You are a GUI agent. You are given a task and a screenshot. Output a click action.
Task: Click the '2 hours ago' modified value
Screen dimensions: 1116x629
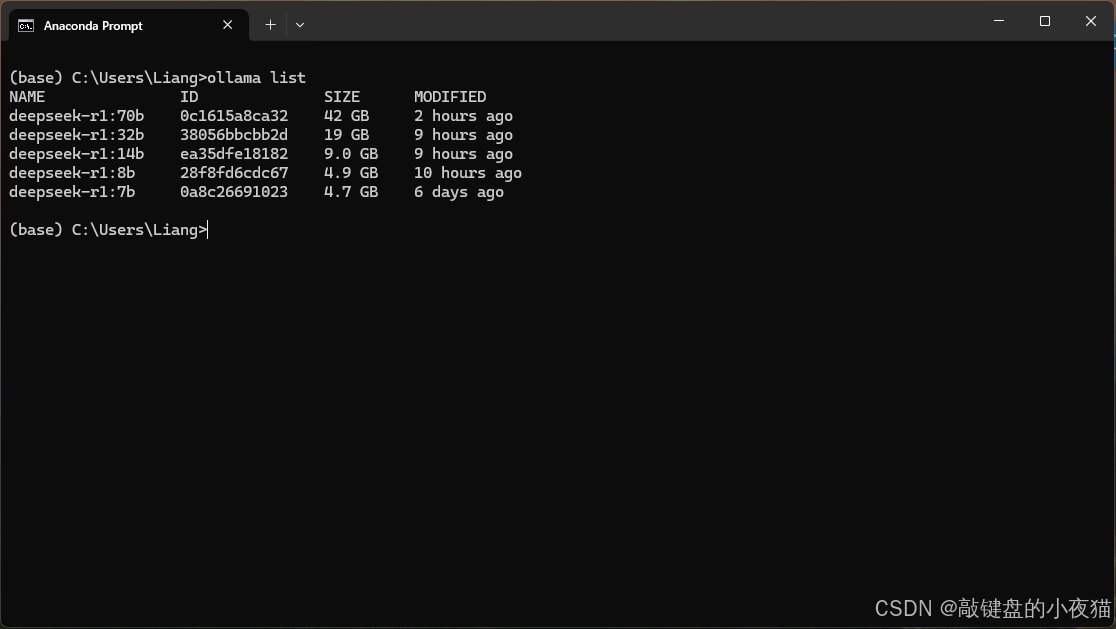tap(463, 116)
